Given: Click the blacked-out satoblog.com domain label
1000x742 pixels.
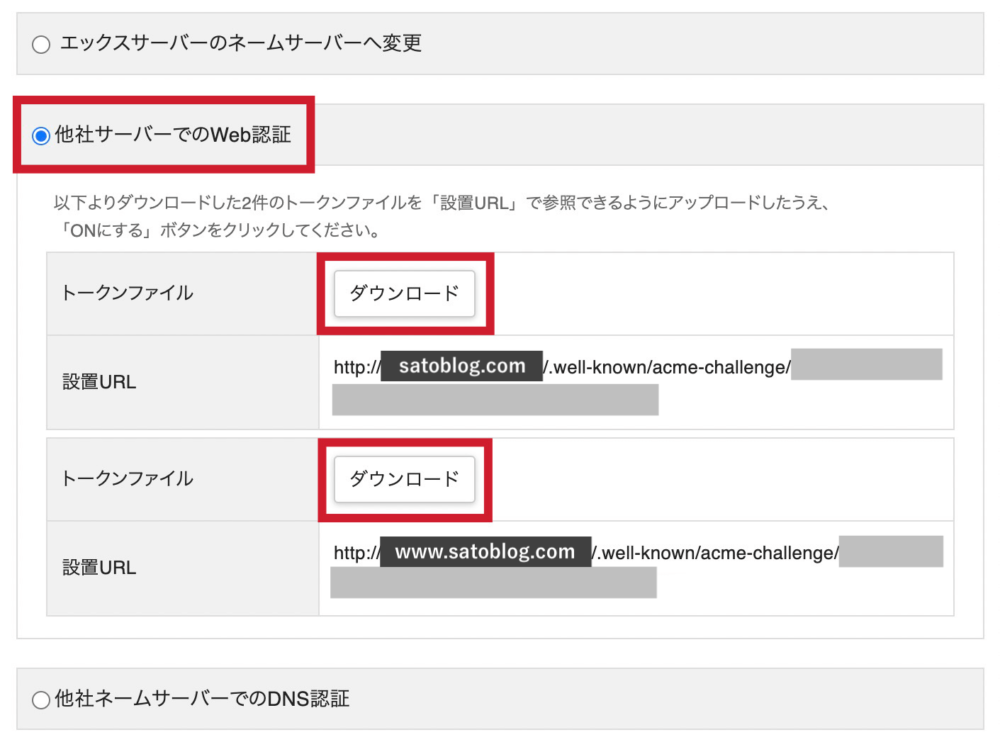Looking at the screenshot, I should [461, 365].
